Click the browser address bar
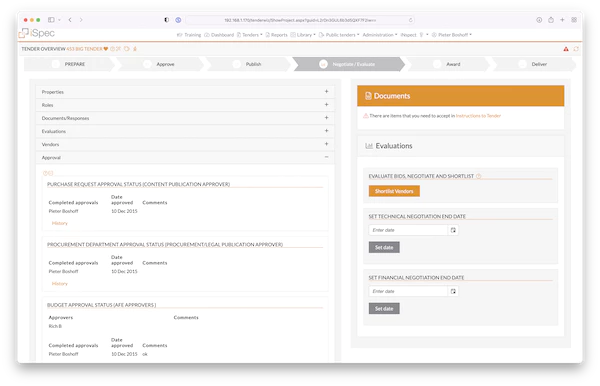Screen dimensions: 600x386 point(300,20)
